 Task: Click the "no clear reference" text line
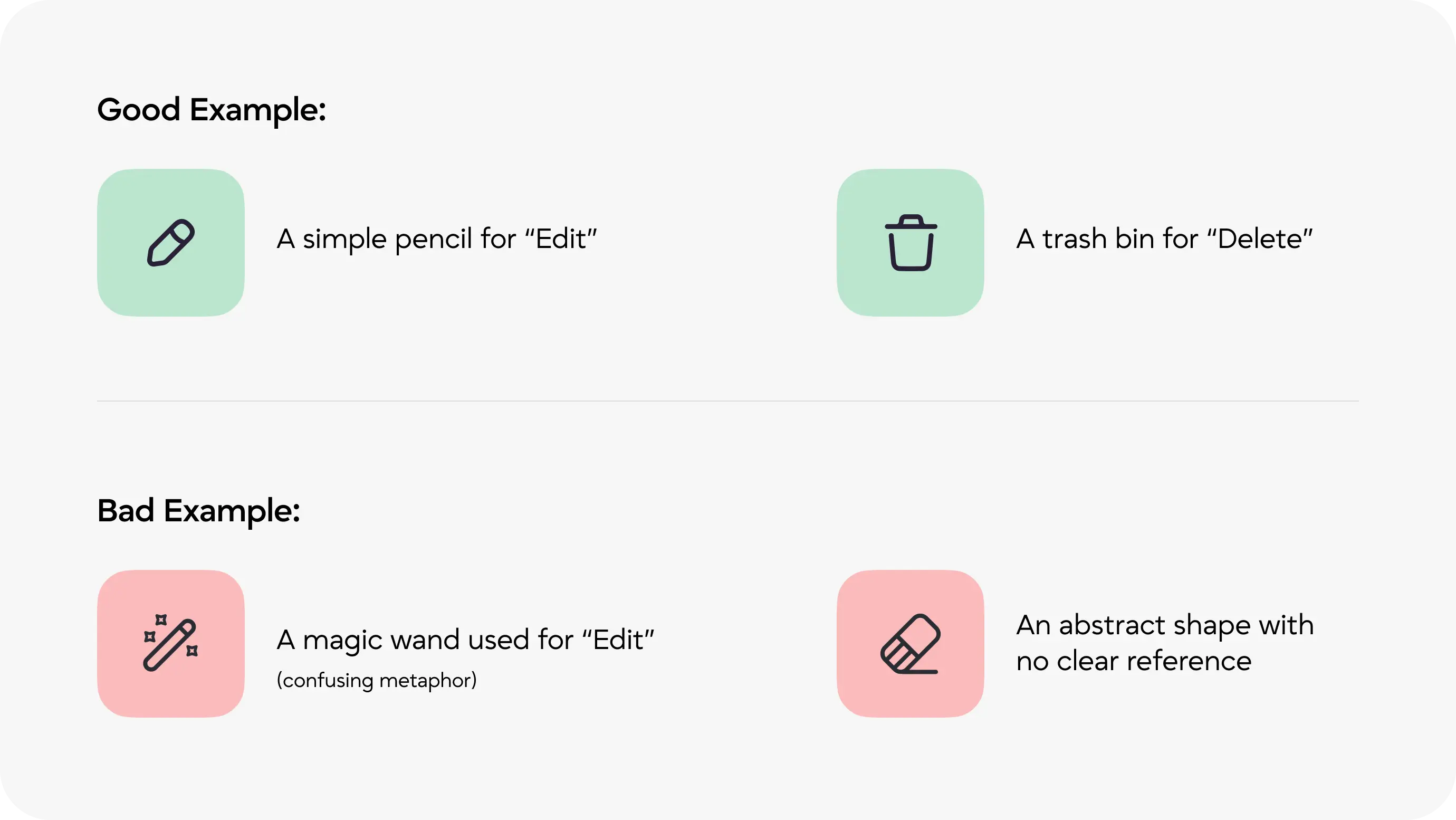click(1133, 661)
